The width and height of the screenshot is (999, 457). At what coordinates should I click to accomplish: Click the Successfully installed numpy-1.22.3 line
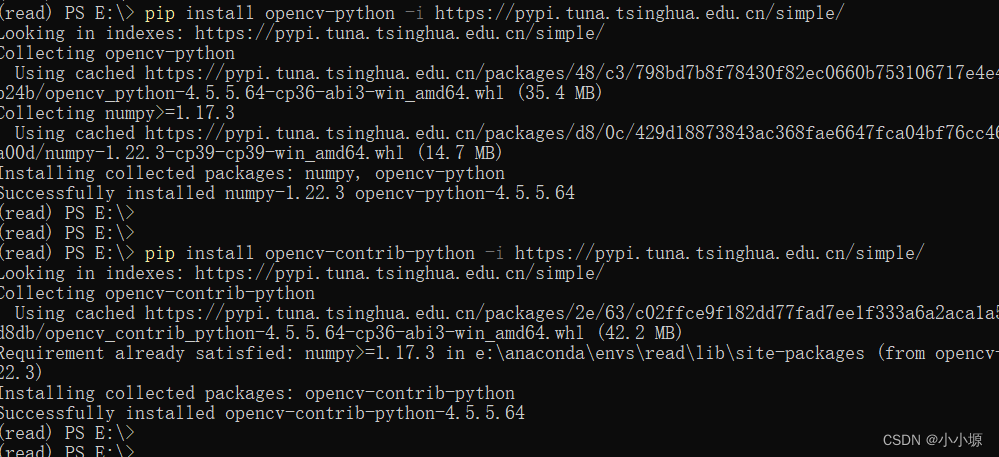[287, 193]
